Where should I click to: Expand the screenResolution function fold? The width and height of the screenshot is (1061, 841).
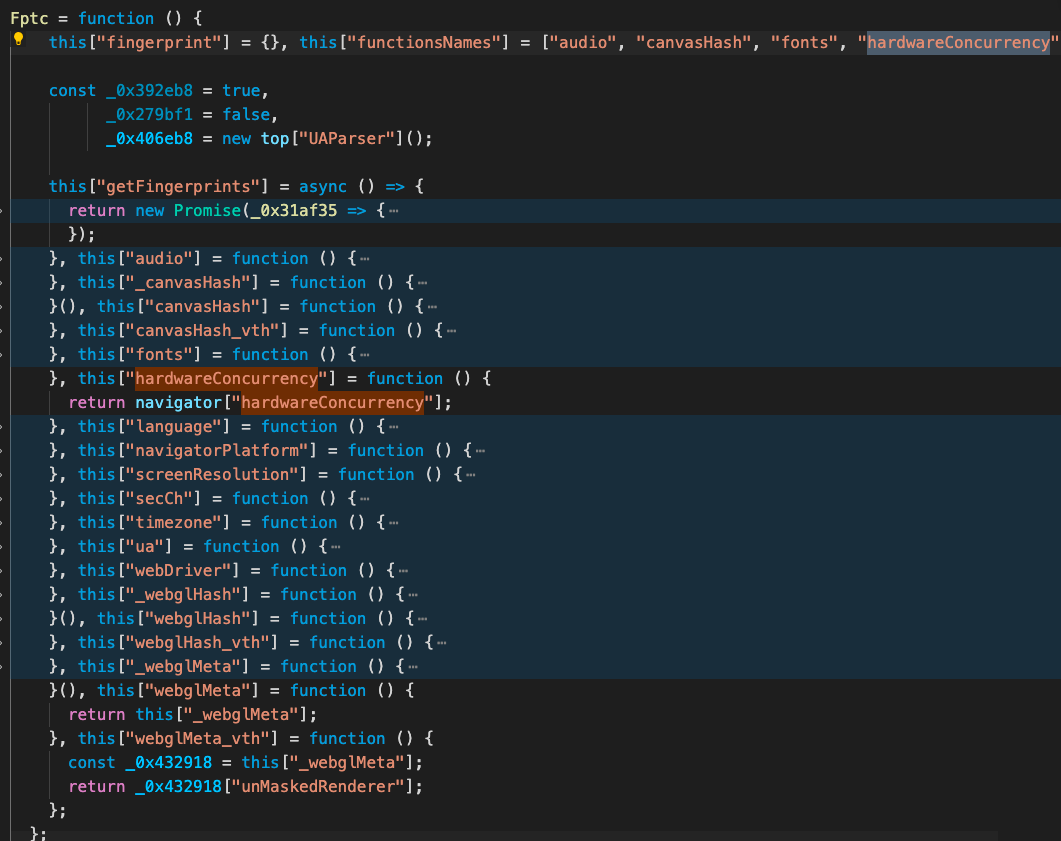pos(471,475)
